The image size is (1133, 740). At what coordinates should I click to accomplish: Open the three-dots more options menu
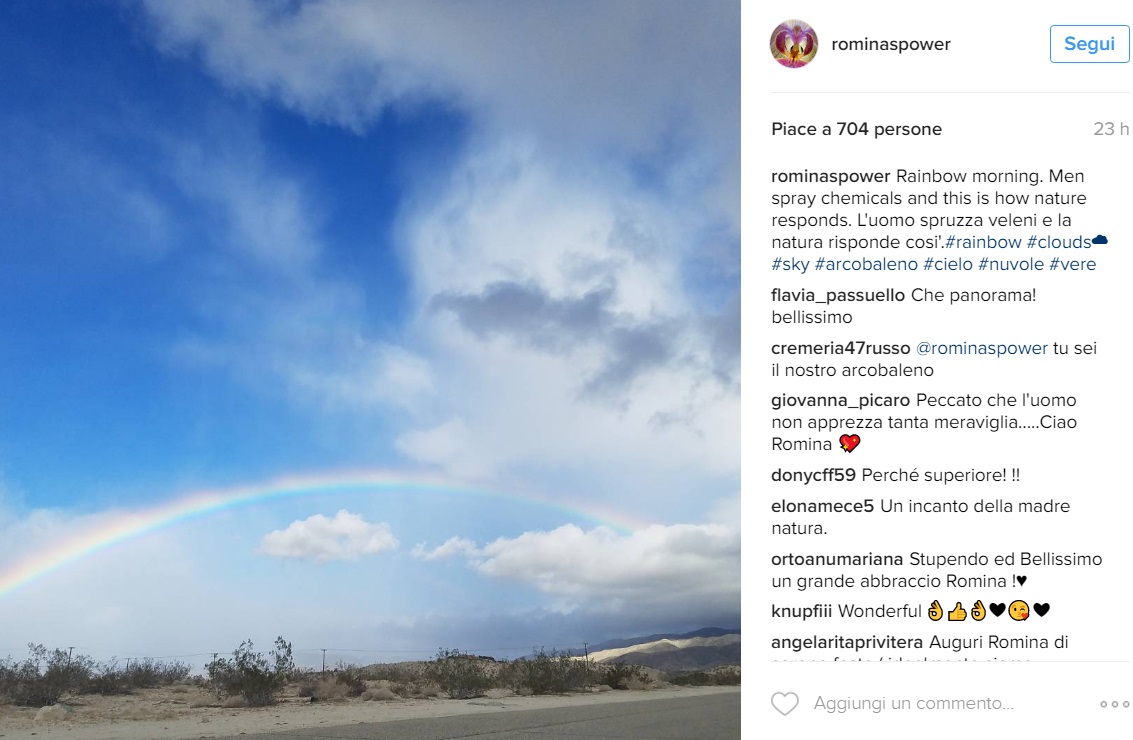(1114, 704)
